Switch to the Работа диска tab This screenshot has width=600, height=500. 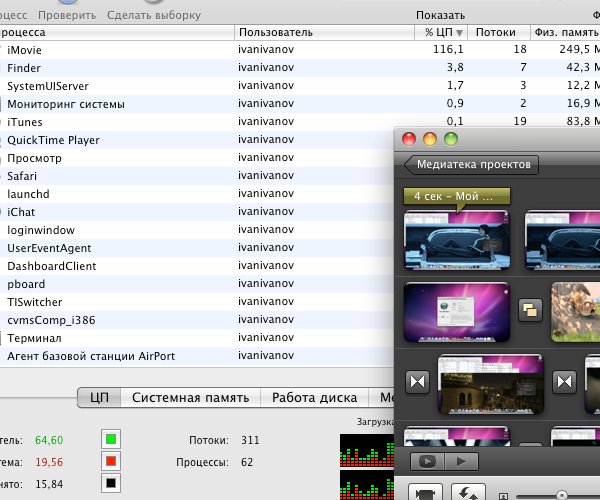pos(315,397)
